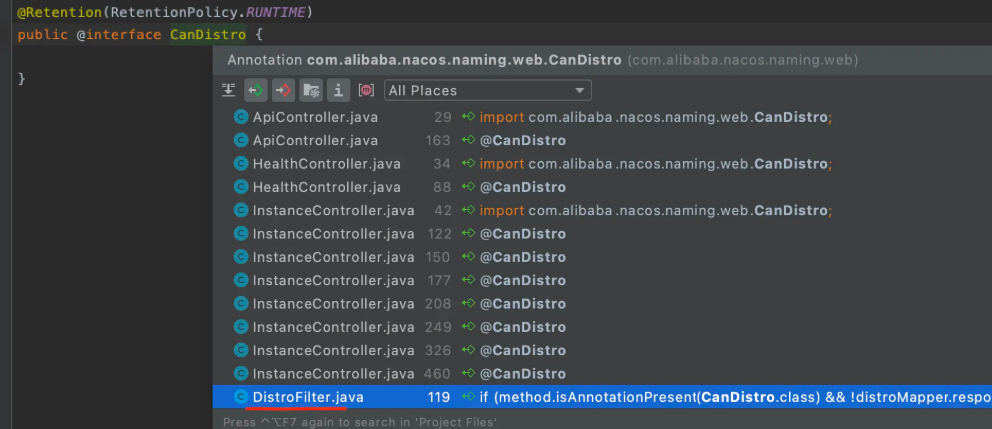Toggle the show read access filter
Viewport: 992px width, 429px height.
(x=256, y=91)
